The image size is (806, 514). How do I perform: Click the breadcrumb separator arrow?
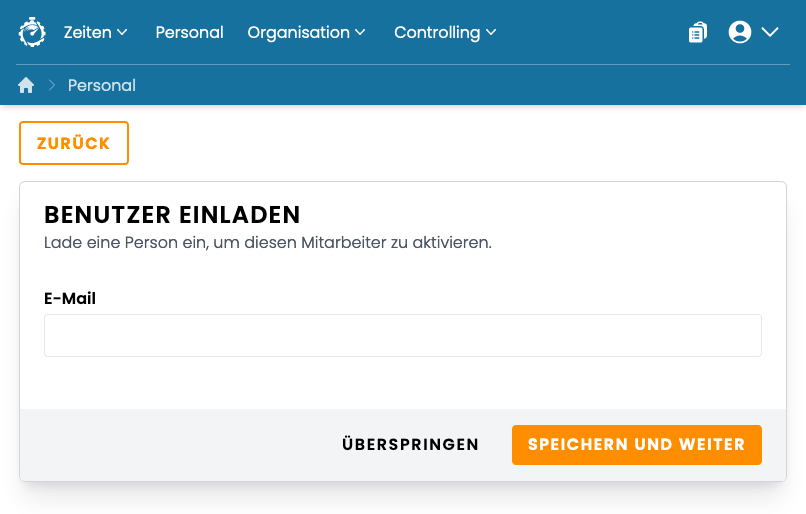(x=51, y=85)
